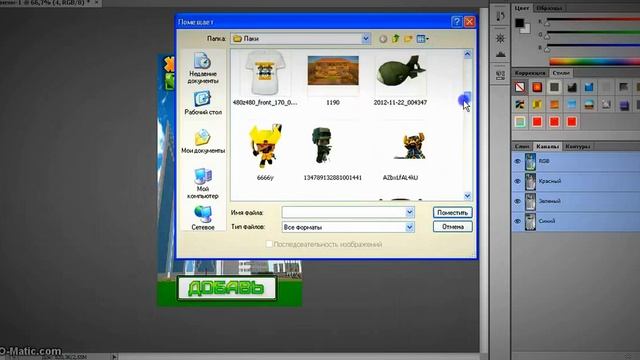
Task: Create a new folder in dialog
Action: pos(408,39)
